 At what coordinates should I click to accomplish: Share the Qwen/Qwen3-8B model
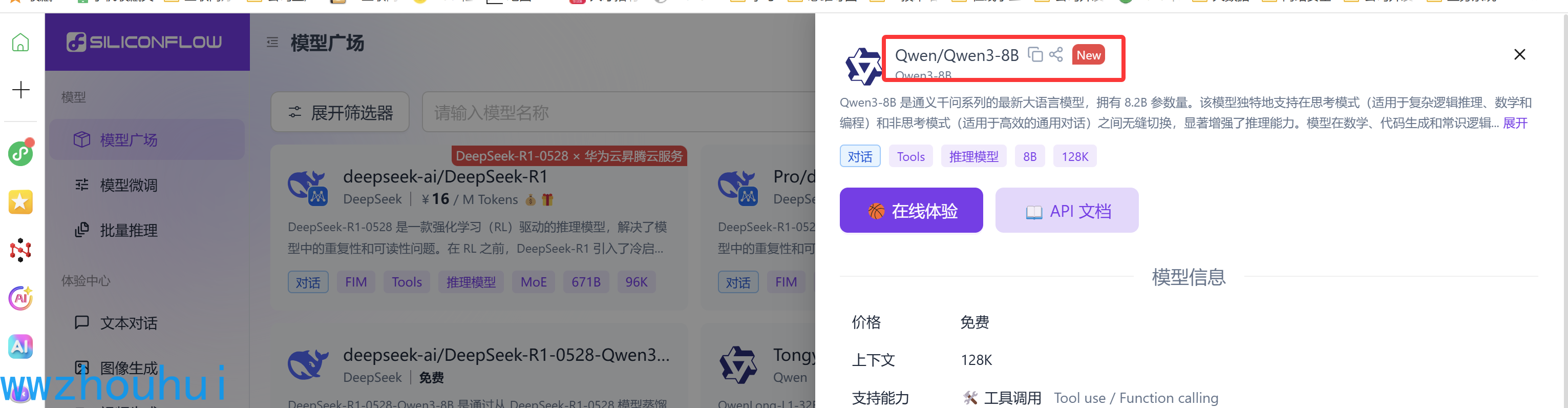point(1056,55)
